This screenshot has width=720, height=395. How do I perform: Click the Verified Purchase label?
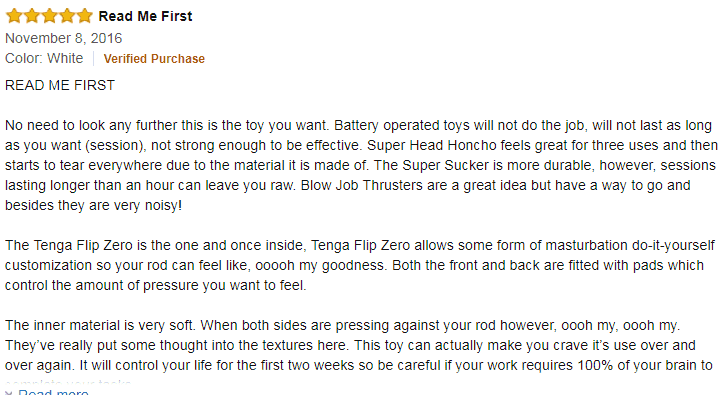click(154, 59)
